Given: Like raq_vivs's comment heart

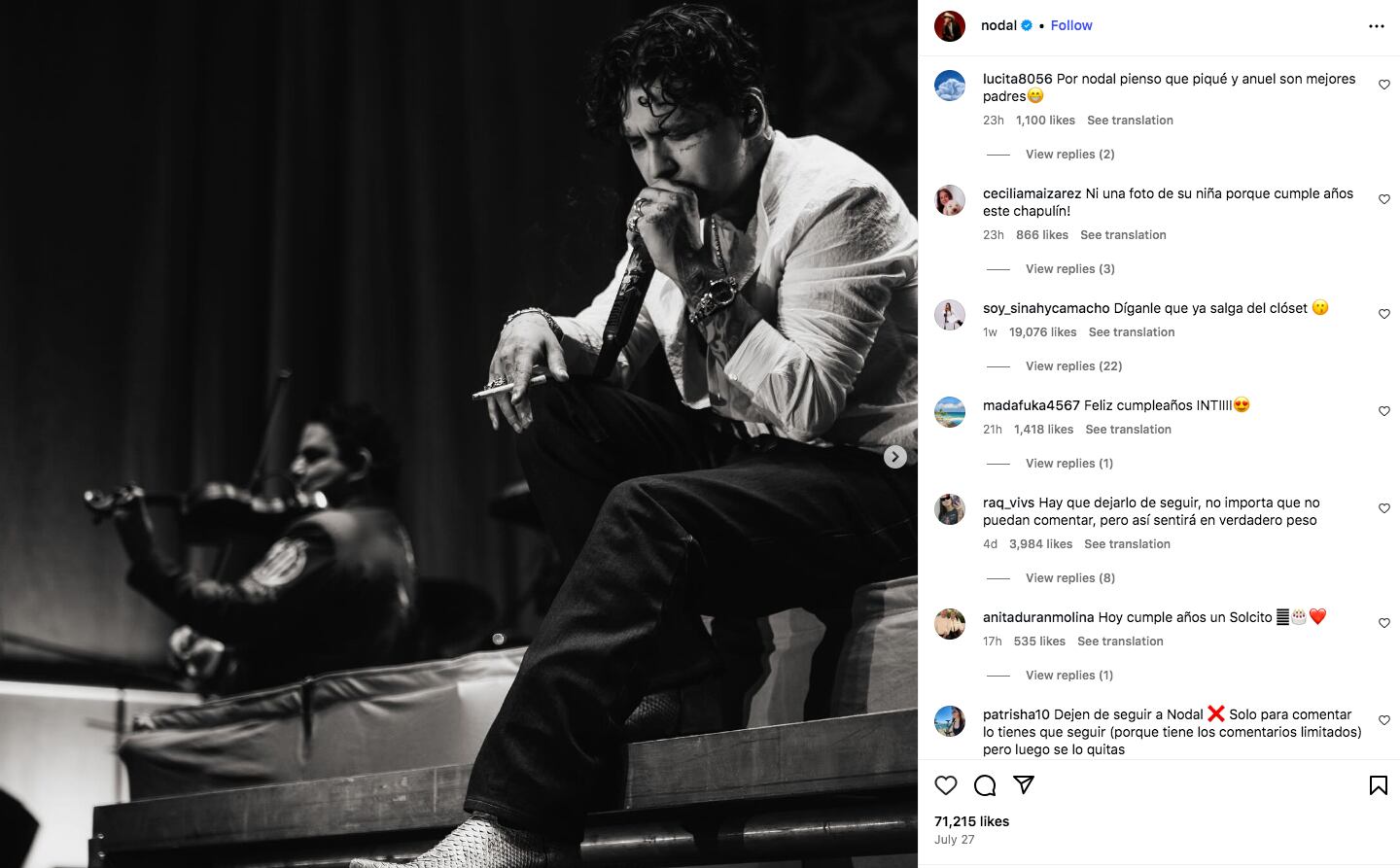Looking at the screenshot, I should point(1384,508).
